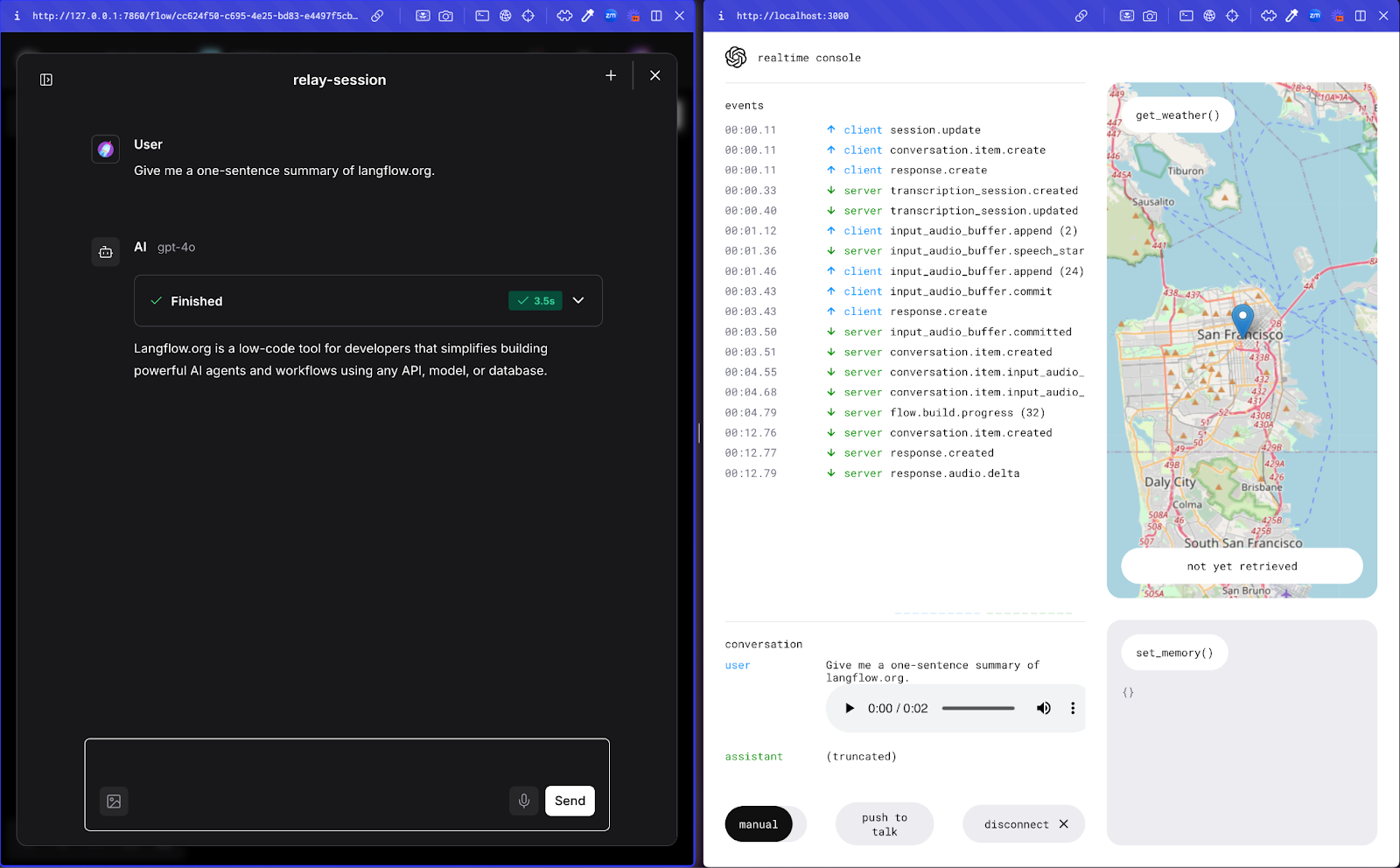This screenshot has height=868, width=1400.
Task: Click the image attach icon in chat input
Action: [x=114, y=801]
